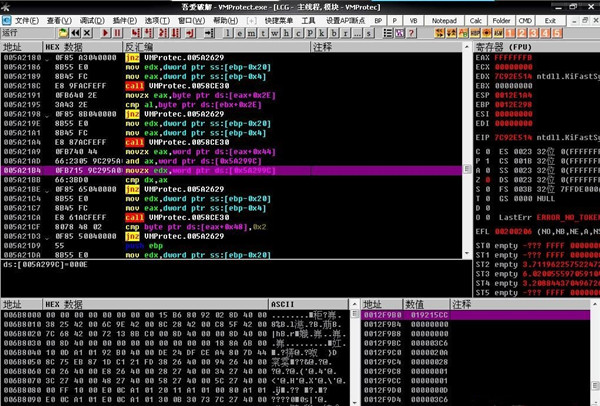Toggle the Z flag value in registers
Screen dimensions: 600x406
click(x=488, y=180)
